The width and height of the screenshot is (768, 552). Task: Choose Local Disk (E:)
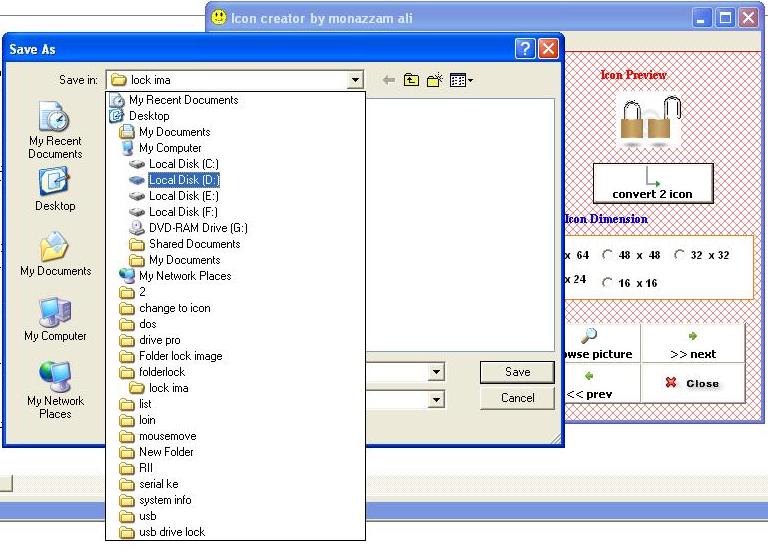pos(236,196)
